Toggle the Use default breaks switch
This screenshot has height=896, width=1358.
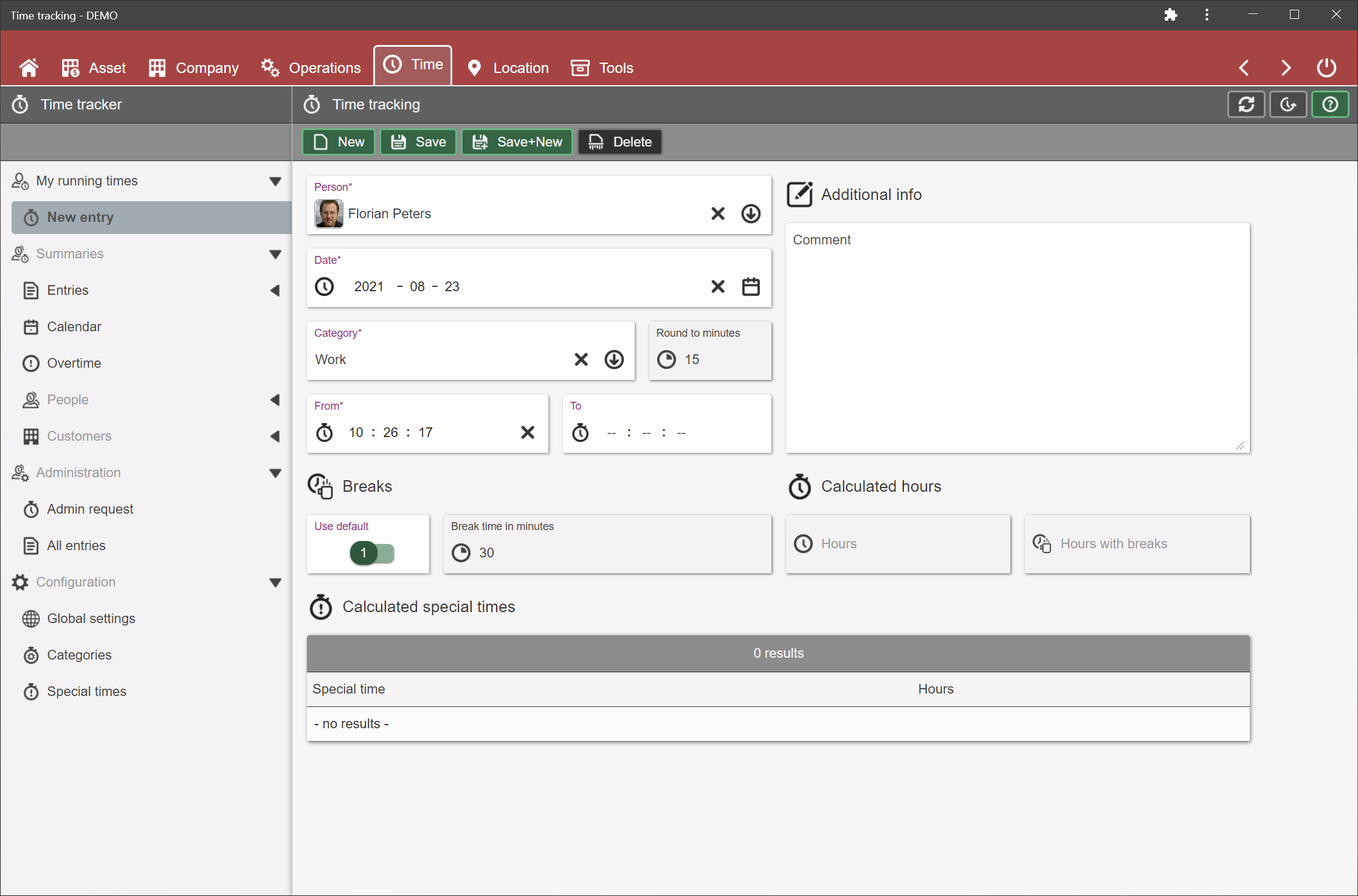(372, 553)
